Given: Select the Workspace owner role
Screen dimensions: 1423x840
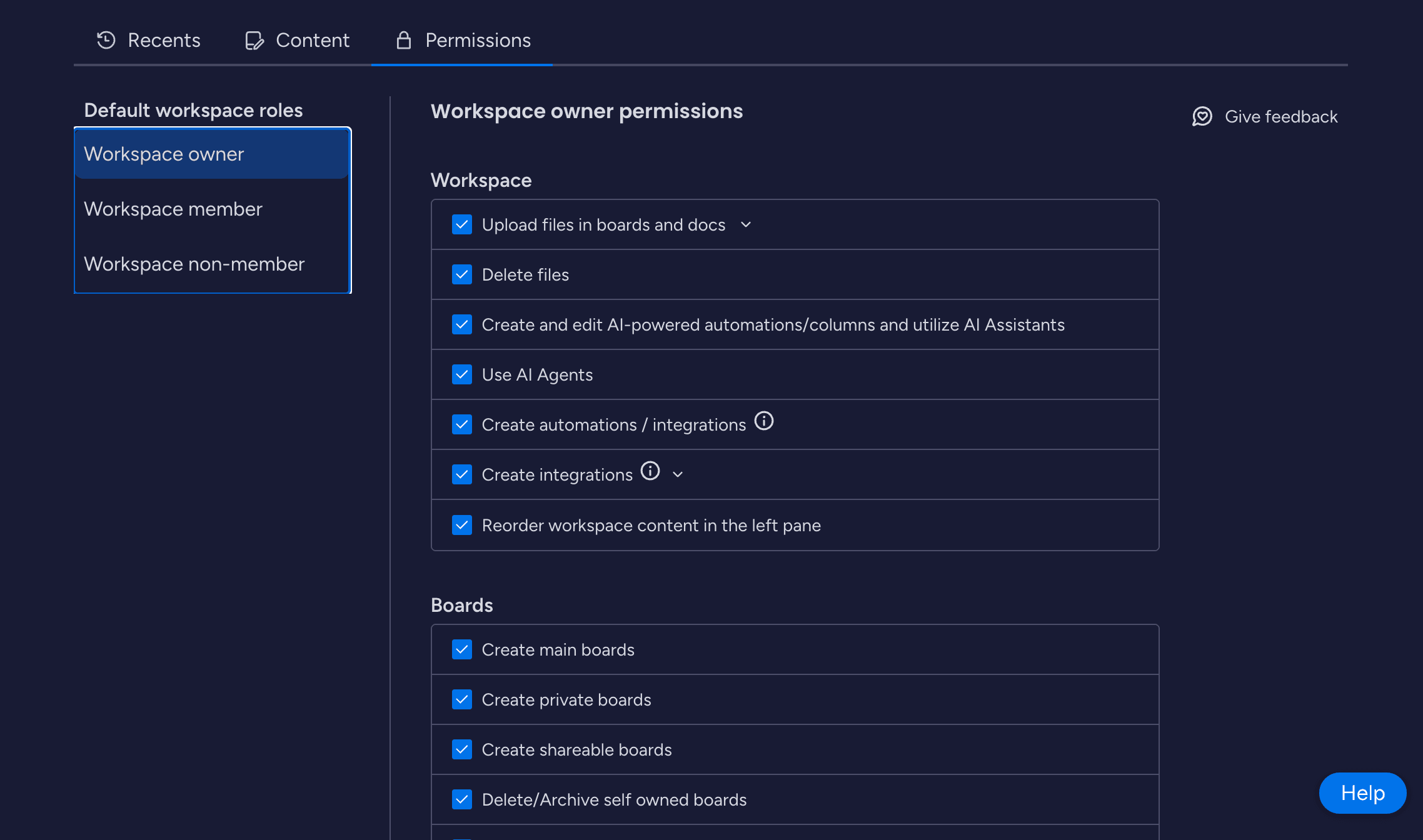Looking at the screenshot, I should click(x=164, y=154).
